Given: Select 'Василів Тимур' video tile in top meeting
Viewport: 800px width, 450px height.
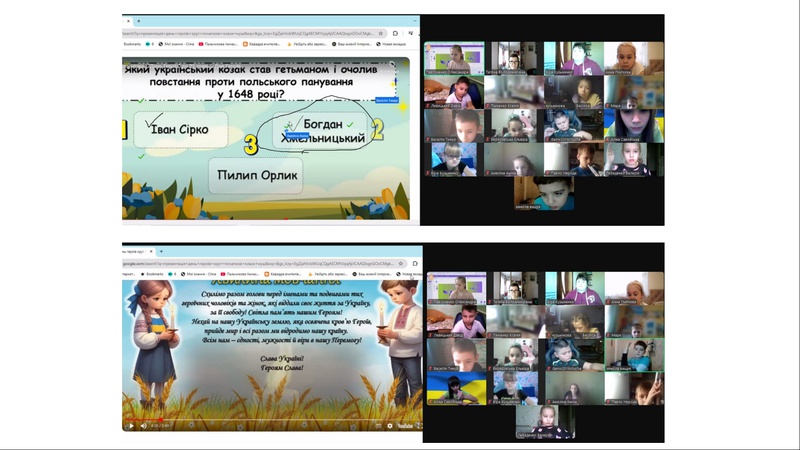Looking at the screenshot, I should click(x=454, y=126).
